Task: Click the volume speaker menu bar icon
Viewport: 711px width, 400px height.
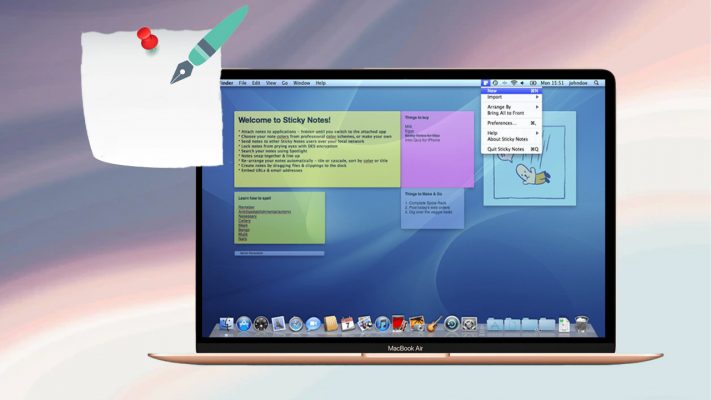Action: pos(522,83)
